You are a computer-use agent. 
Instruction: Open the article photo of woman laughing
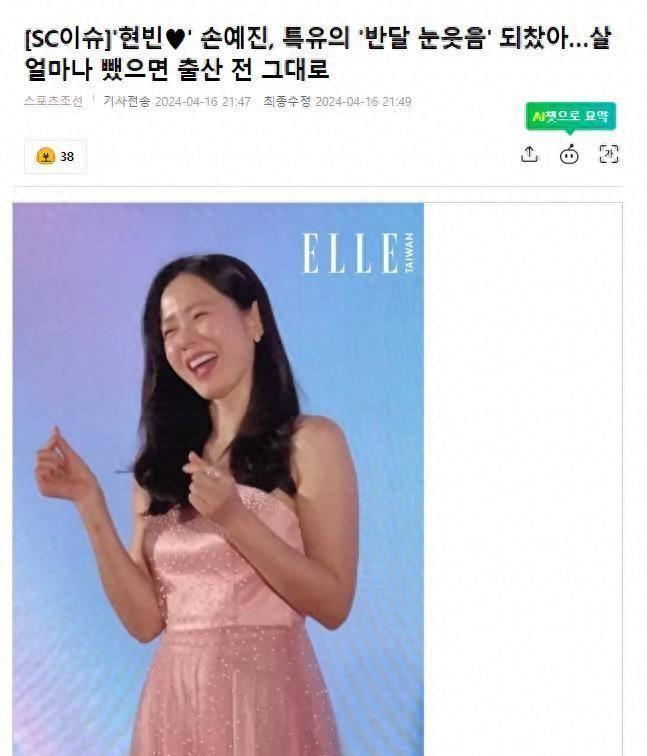point(218,479)
